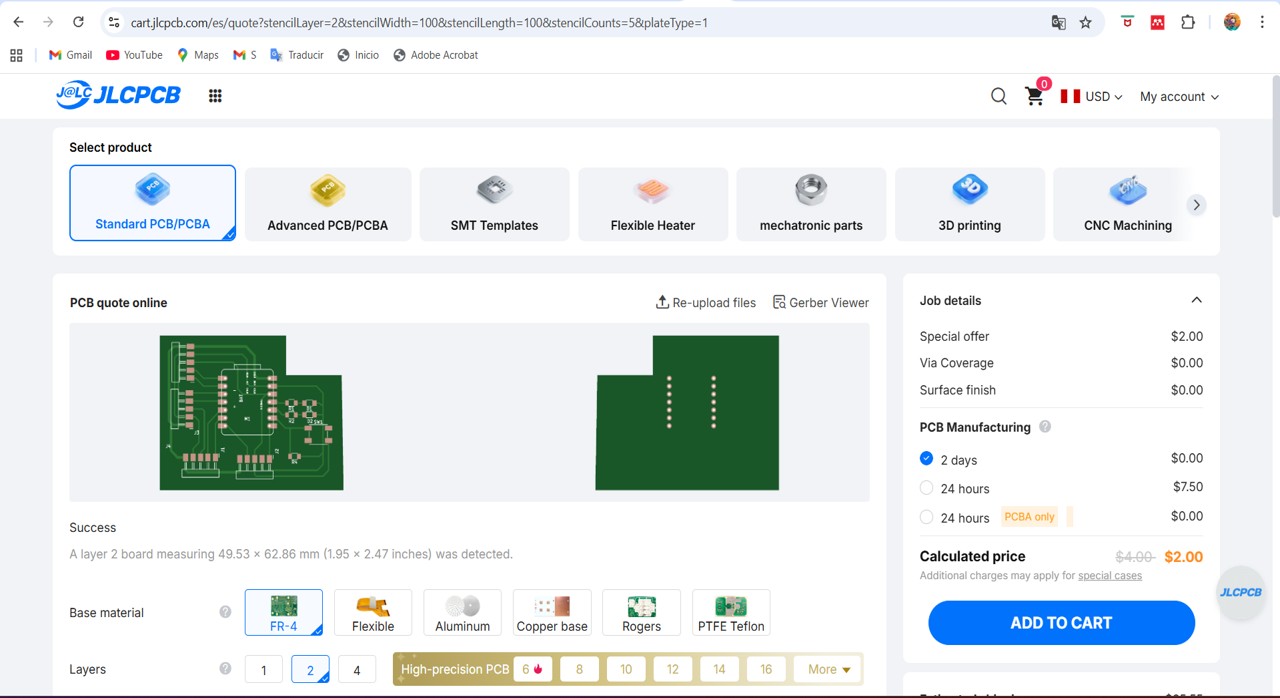This screenshot has height=698, width=1280.
Task: Select Standard PCB/PCBA product
Action: (x=152, y=203)
